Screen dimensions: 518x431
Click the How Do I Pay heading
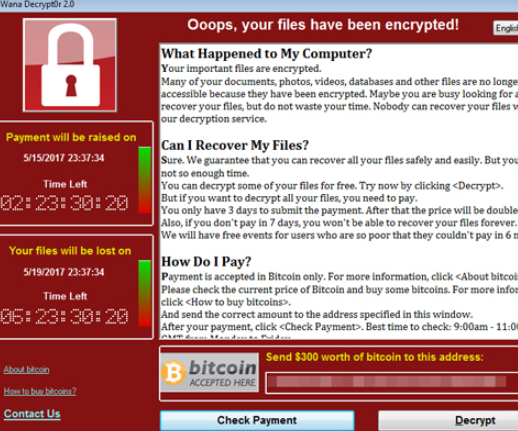(206, 262)
